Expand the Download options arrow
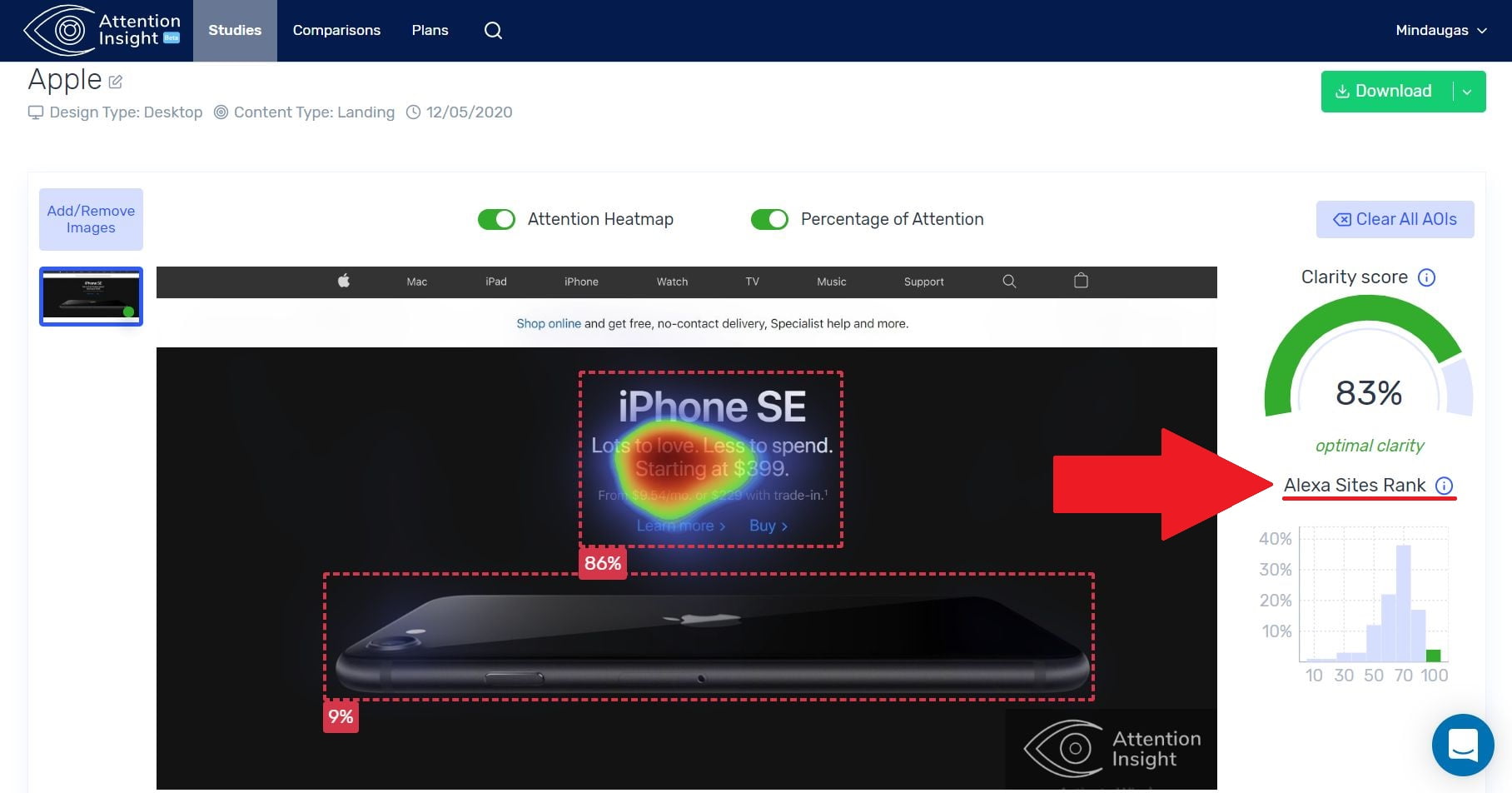Viewport: 1512px width, 793px height. (1468, 92)
